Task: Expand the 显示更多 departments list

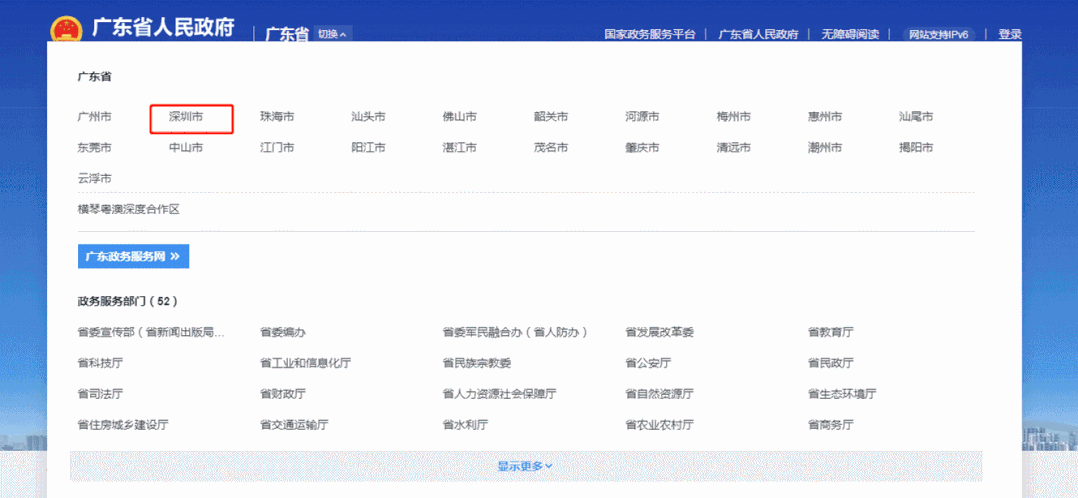Action: pos(525,466)
